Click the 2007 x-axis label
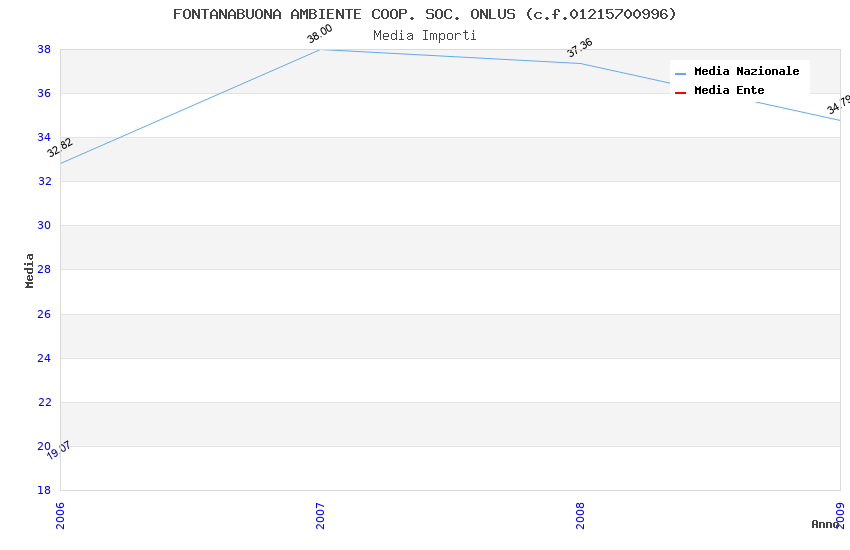The height and width of the screenshot is (550, 850). coord(320,515)
